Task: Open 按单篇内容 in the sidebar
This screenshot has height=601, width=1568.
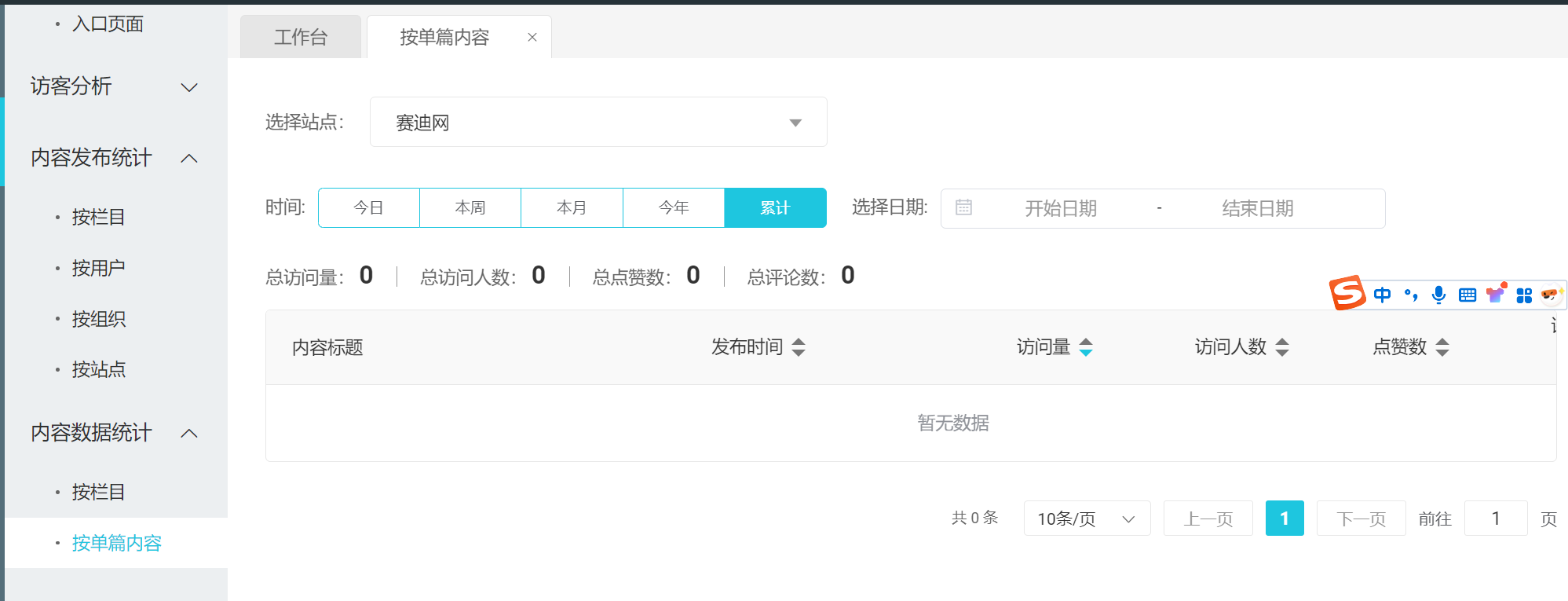Action: pos(116,543)
